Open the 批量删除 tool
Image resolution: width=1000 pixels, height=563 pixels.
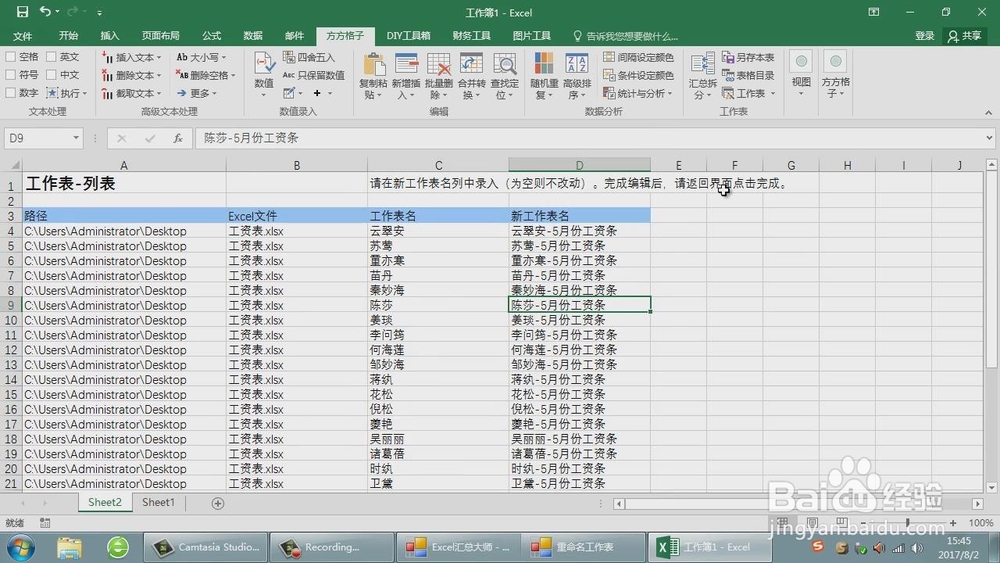coord(439,77)
